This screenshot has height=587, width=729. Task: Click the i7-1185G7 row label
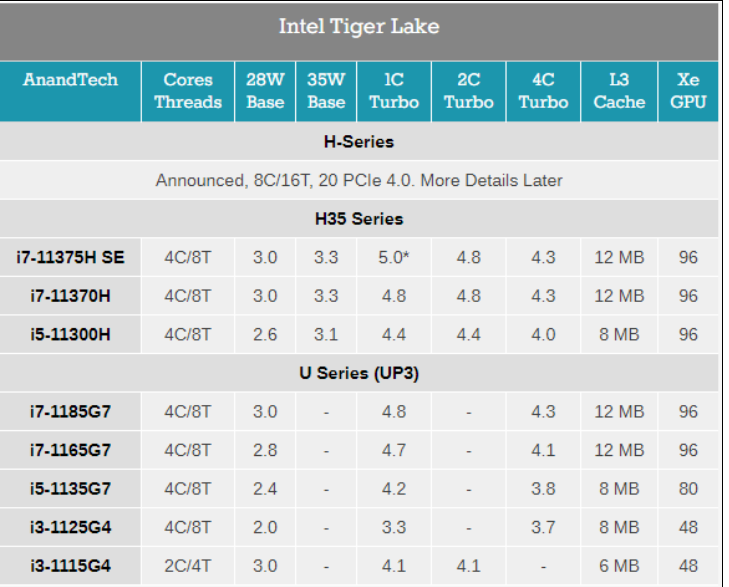[x=70, y=411]
